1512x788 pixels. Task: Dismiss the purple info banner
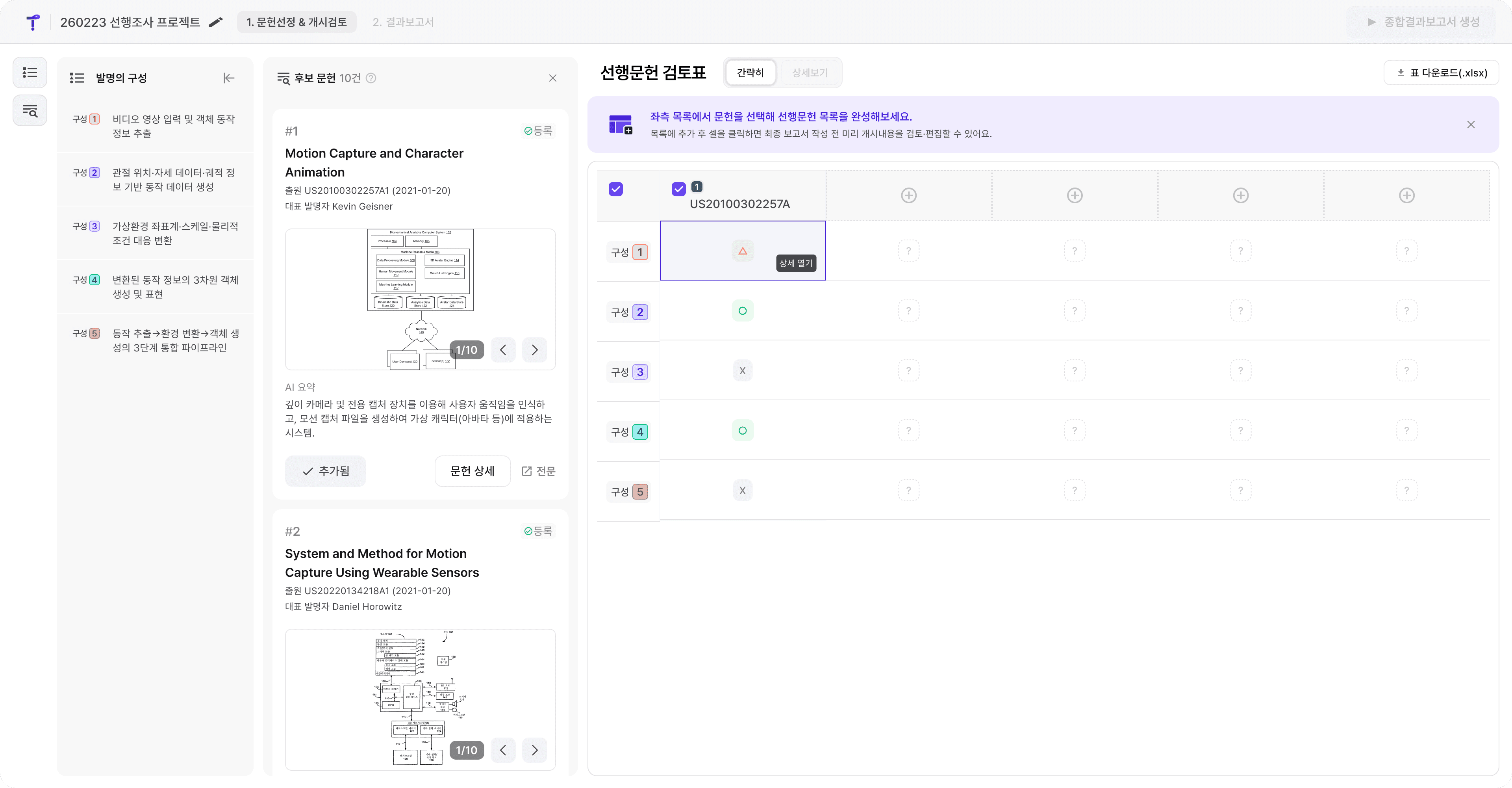click(1470, 125)
